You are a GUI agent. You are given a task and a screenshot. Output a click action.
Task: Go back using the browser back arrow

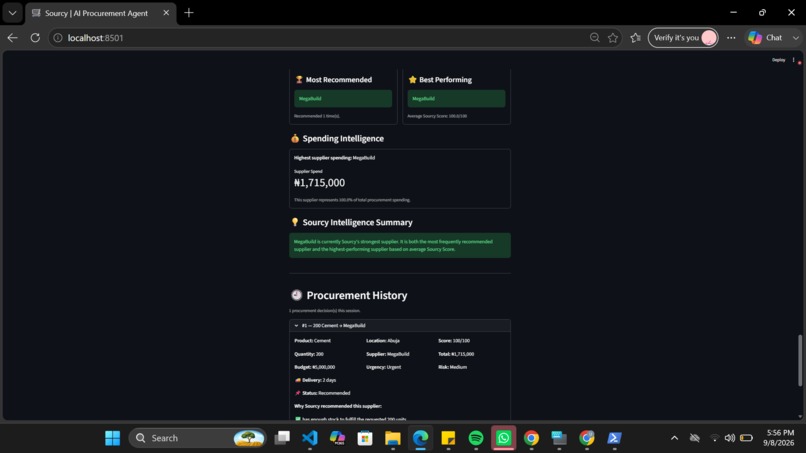(12, 38)
